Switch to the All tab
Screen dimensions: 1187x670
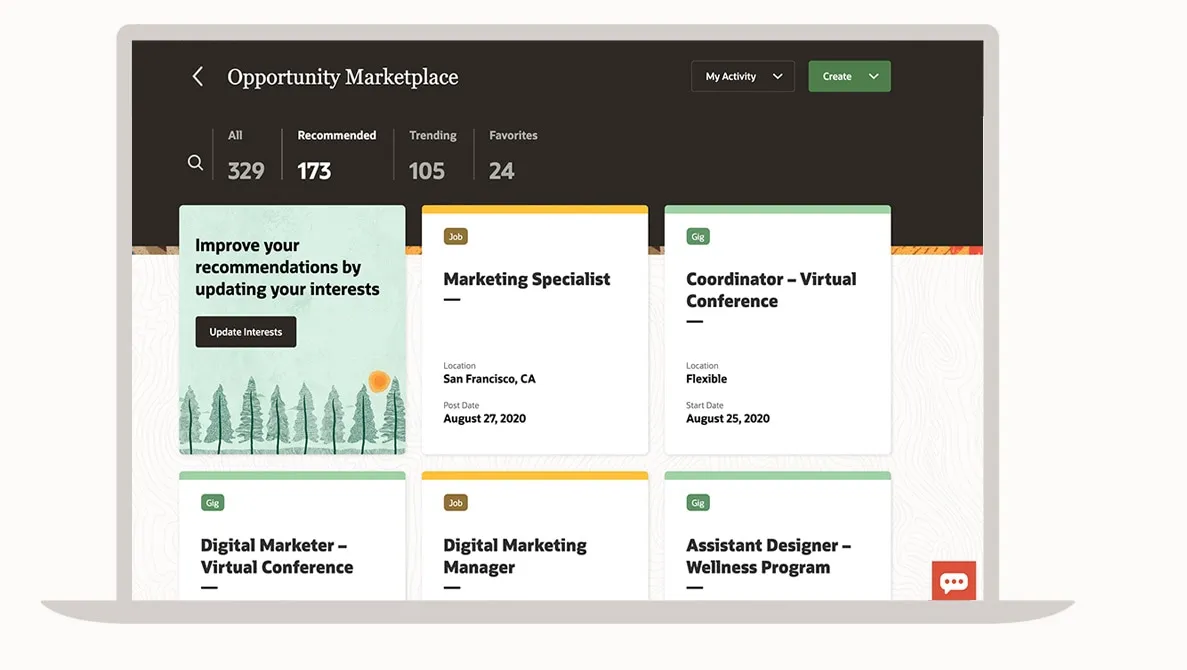click(244, 156)
